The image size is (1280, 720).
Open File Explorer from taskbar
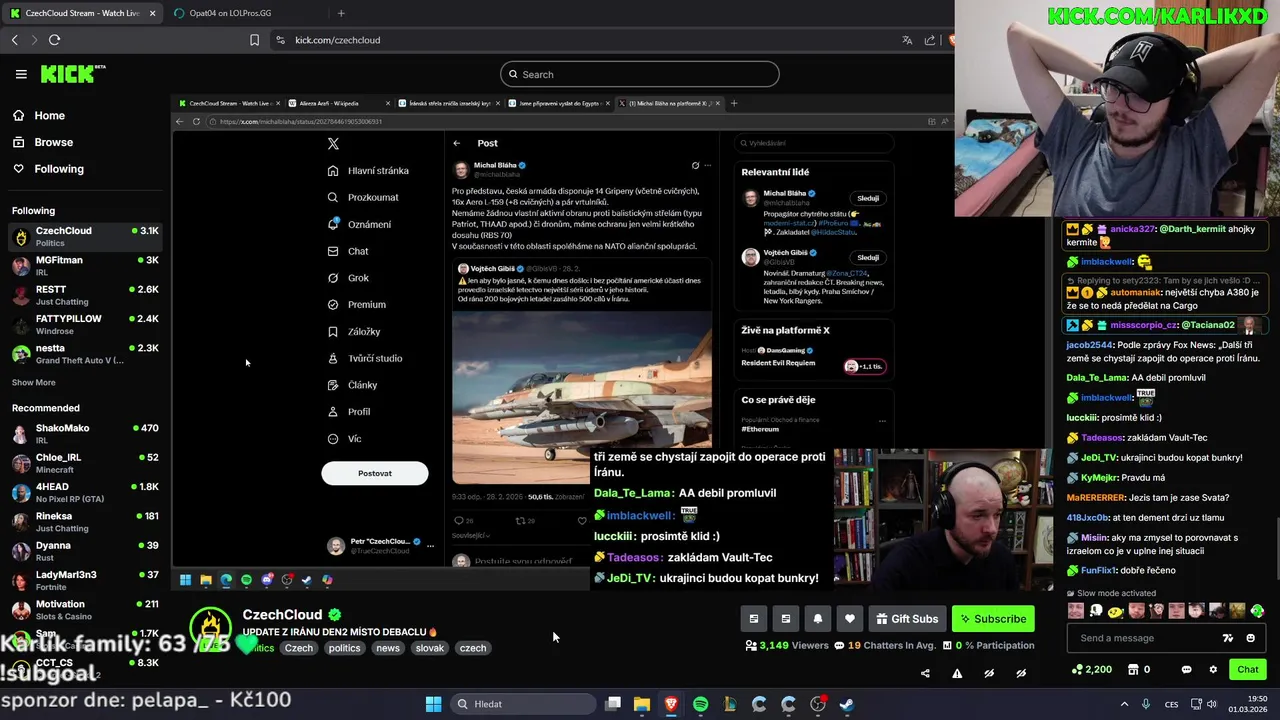coord(642,704)
